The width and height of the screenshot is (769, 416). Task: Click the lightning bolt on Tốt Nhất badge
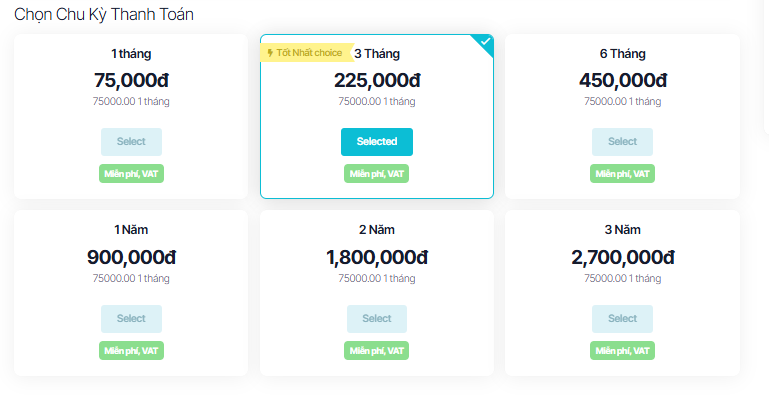pos(270,52)
